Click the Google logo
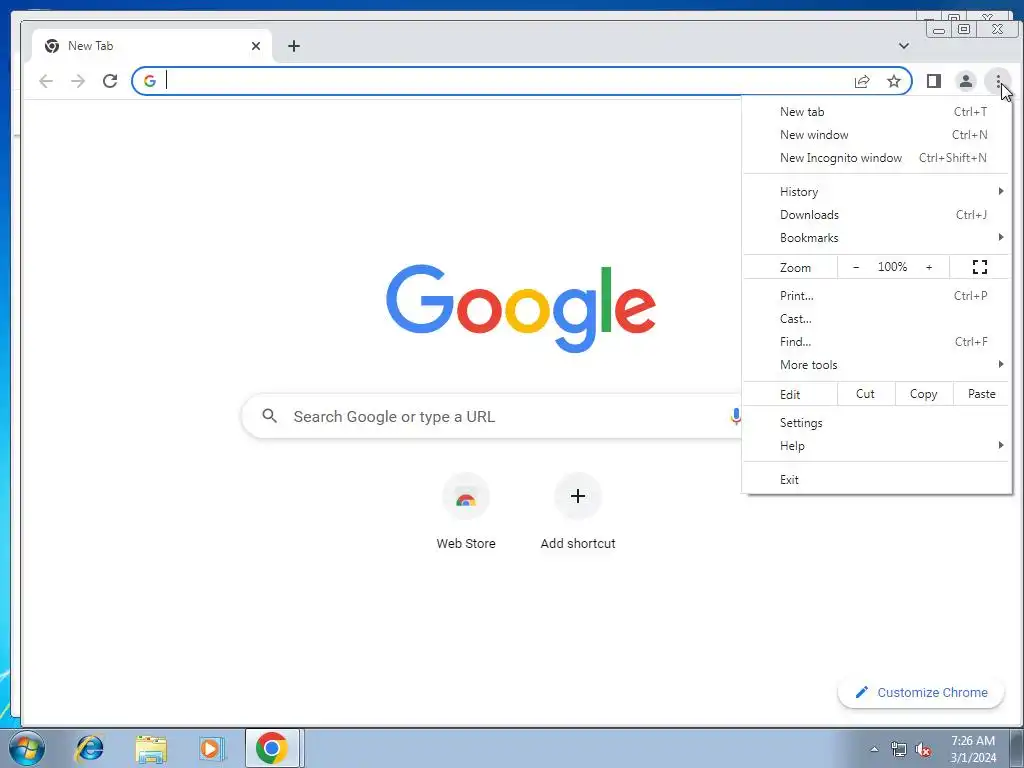Viewport: 1024px width, 768px height. click(520, 307)
